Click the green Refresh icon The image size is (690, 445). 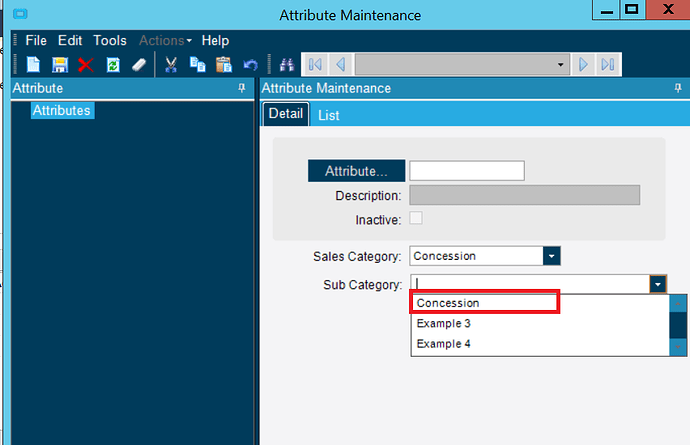pyautogui.click(x=113, y=65)
